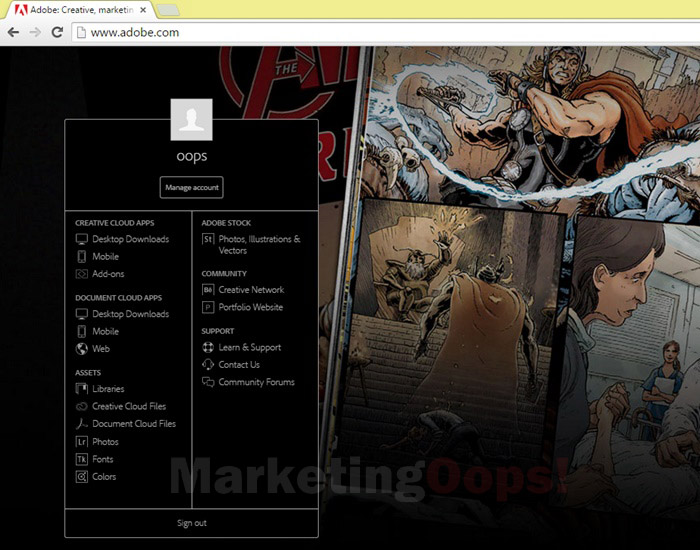700x550 pixels.
Task: Click the Community Forums chat icon
Action: point(208,382)
